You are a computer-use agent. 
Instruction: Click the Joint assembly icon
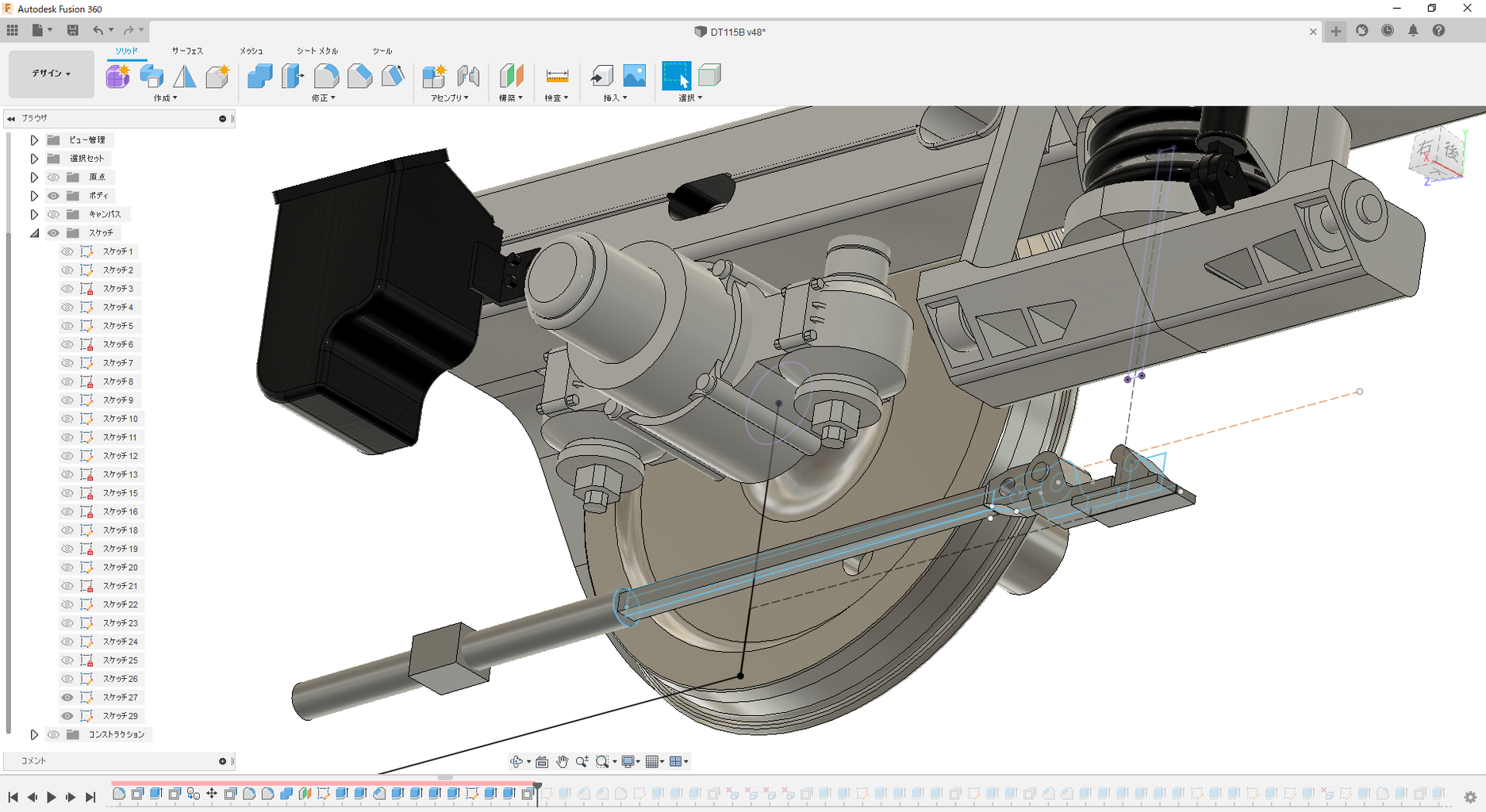[x=468, y=76]
